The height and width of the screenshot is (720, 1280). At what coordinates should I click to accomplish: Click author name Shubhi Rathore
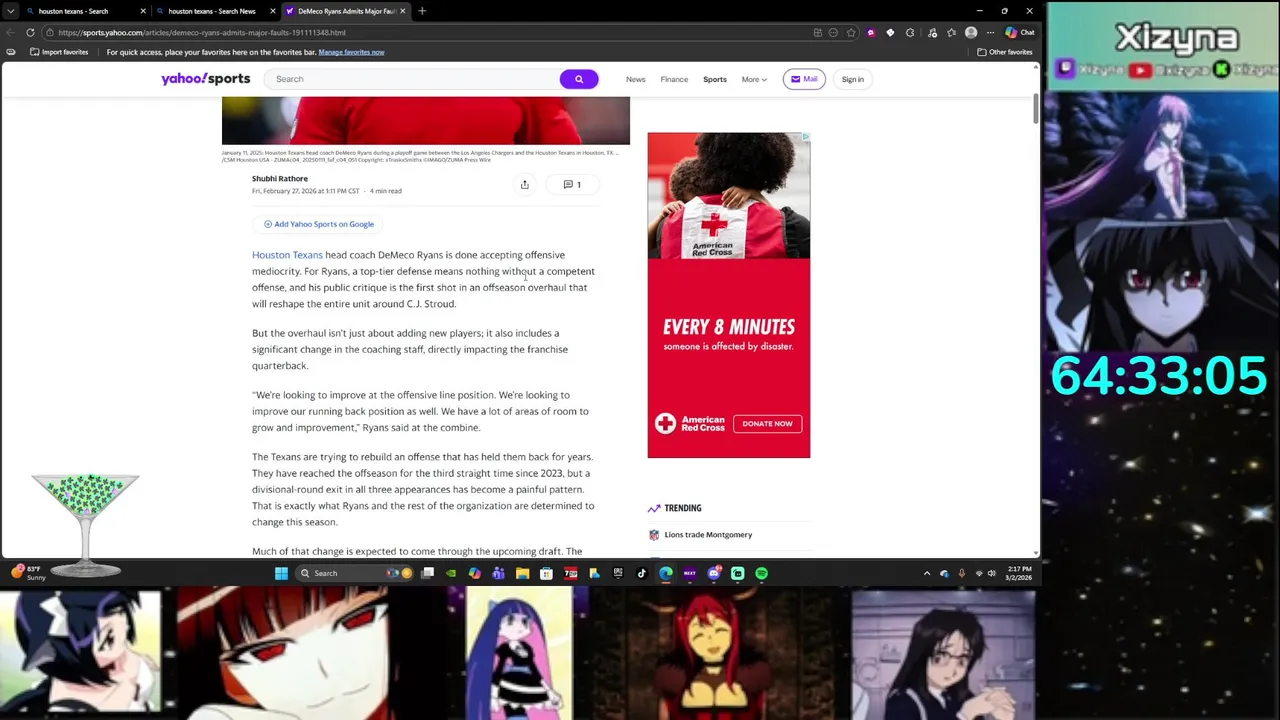click(280, 179)
